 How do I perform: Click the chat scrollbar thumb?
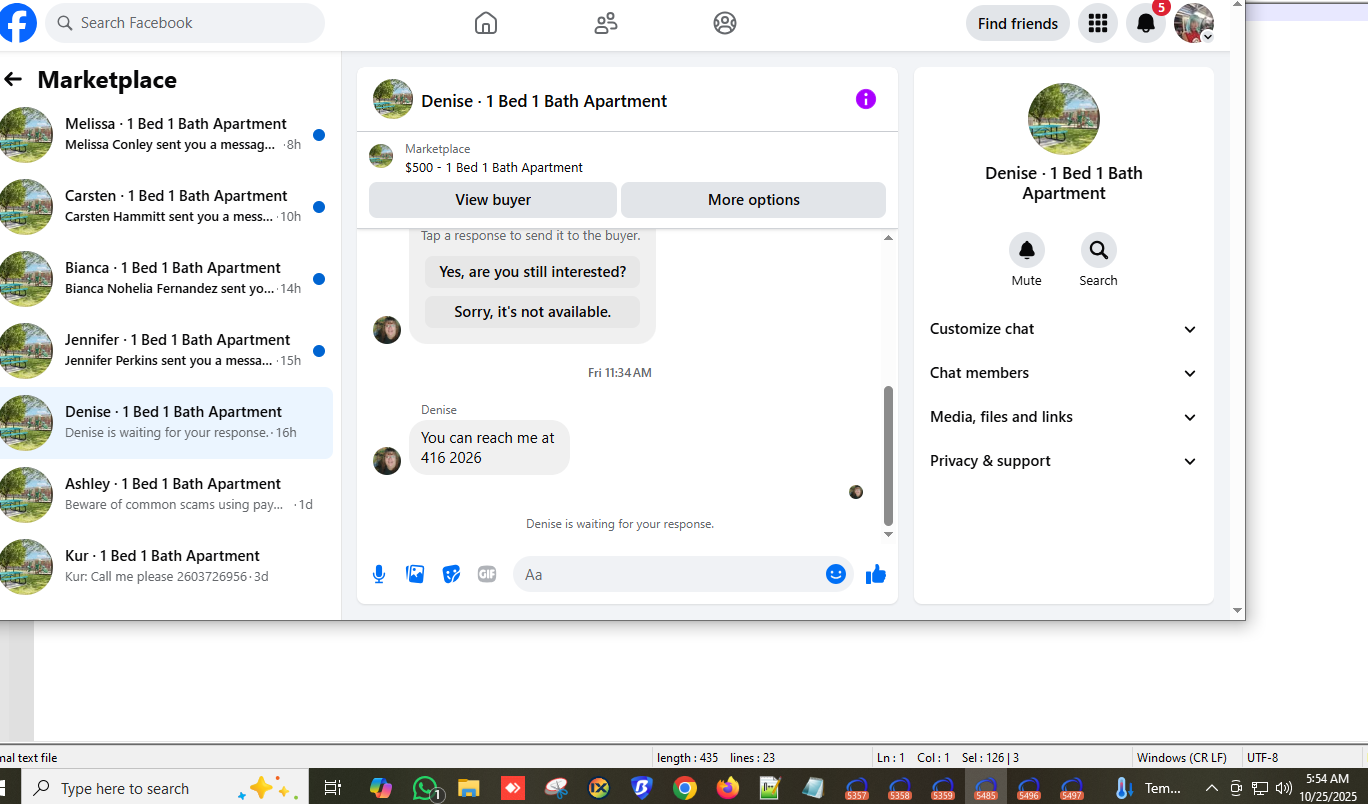[888, 456]
